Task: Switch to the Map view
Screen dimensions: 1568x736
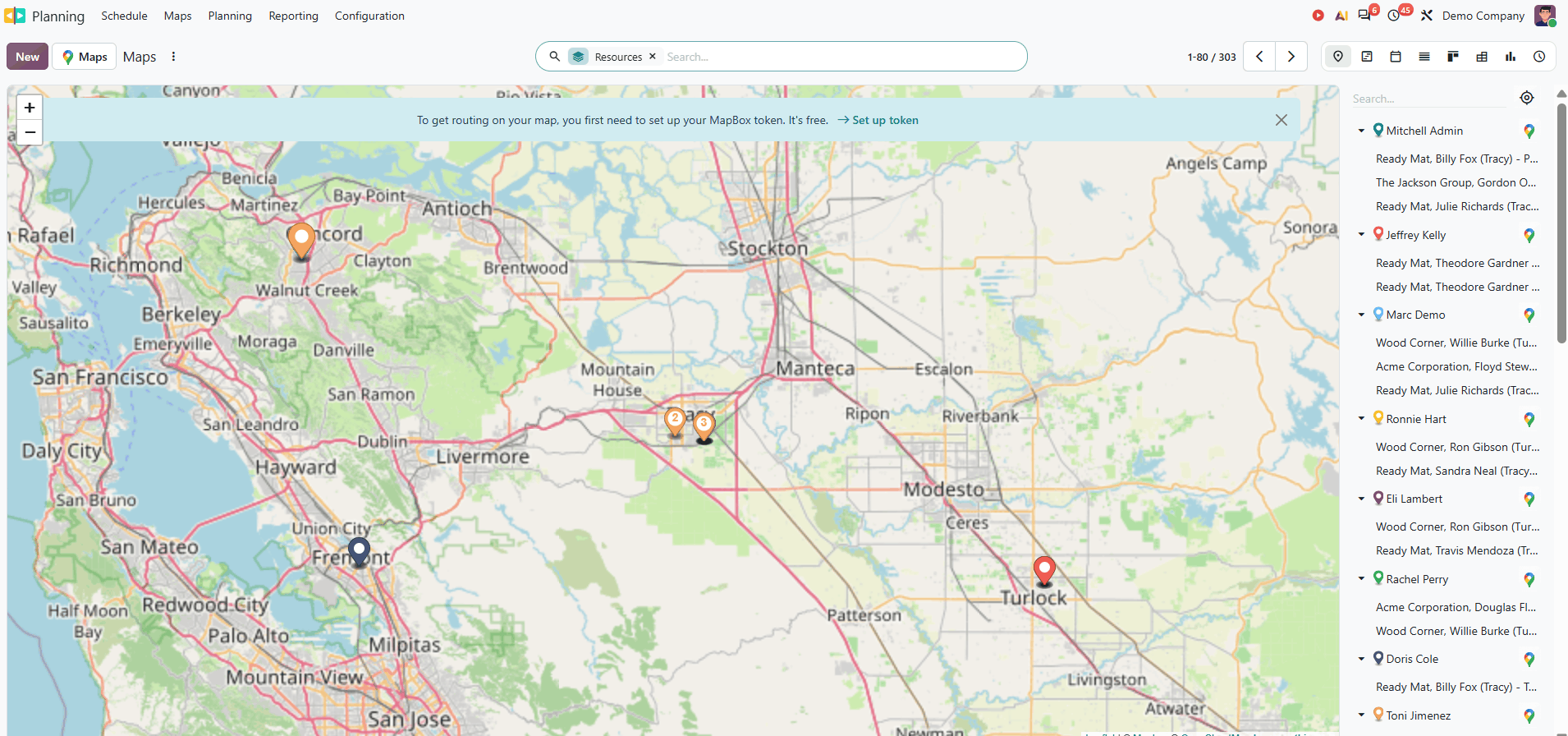Action: tap(1338, 57)
